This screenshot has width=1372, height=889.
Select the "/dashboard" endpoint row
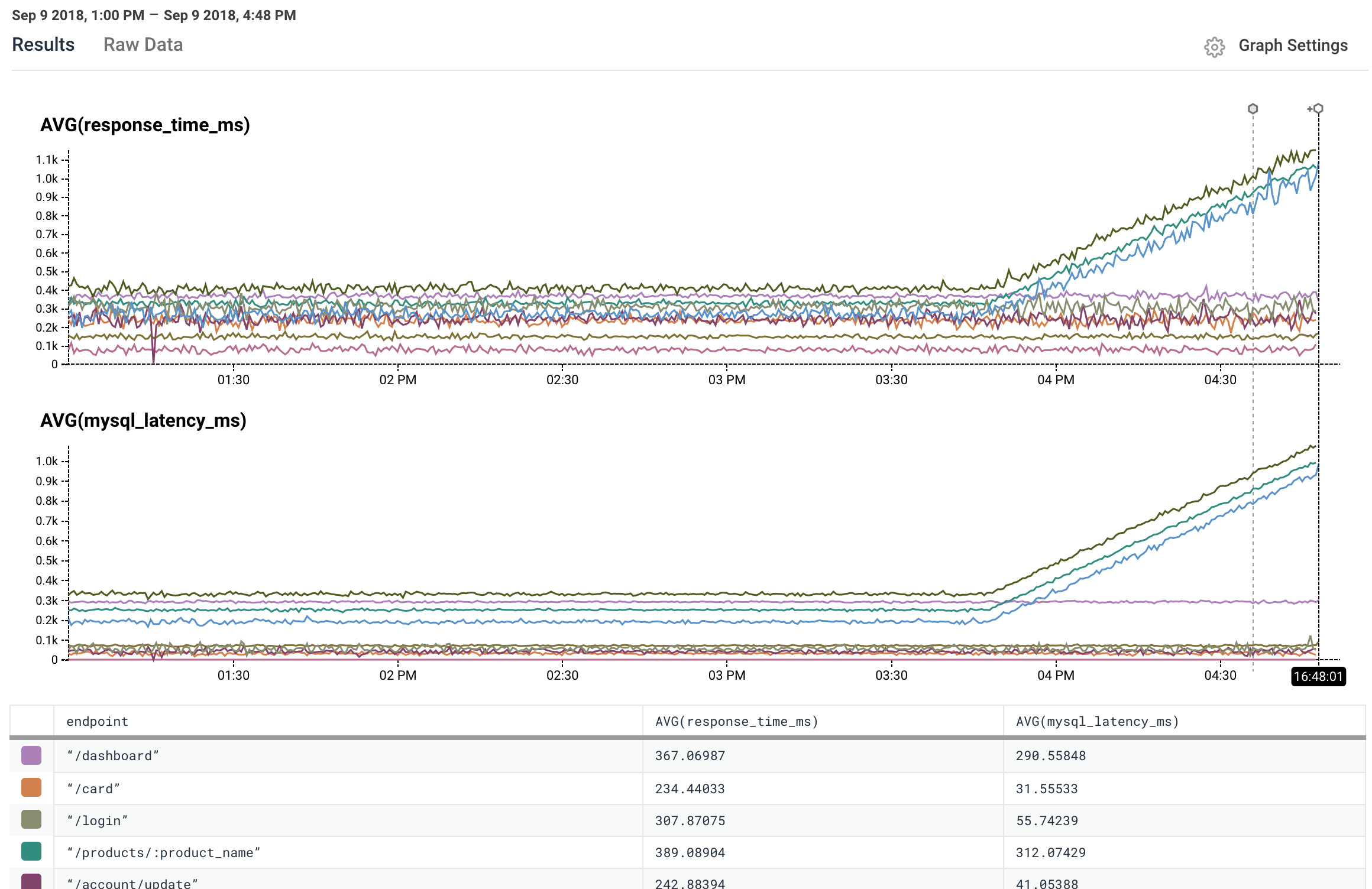(x=112, y=756)
